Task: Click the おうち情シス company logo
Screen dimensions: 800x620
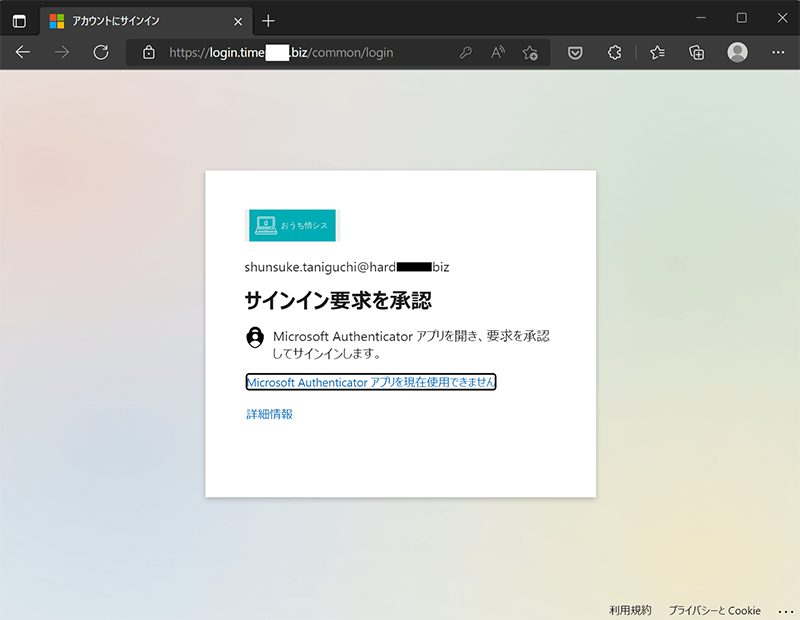Action: point(292,225)
